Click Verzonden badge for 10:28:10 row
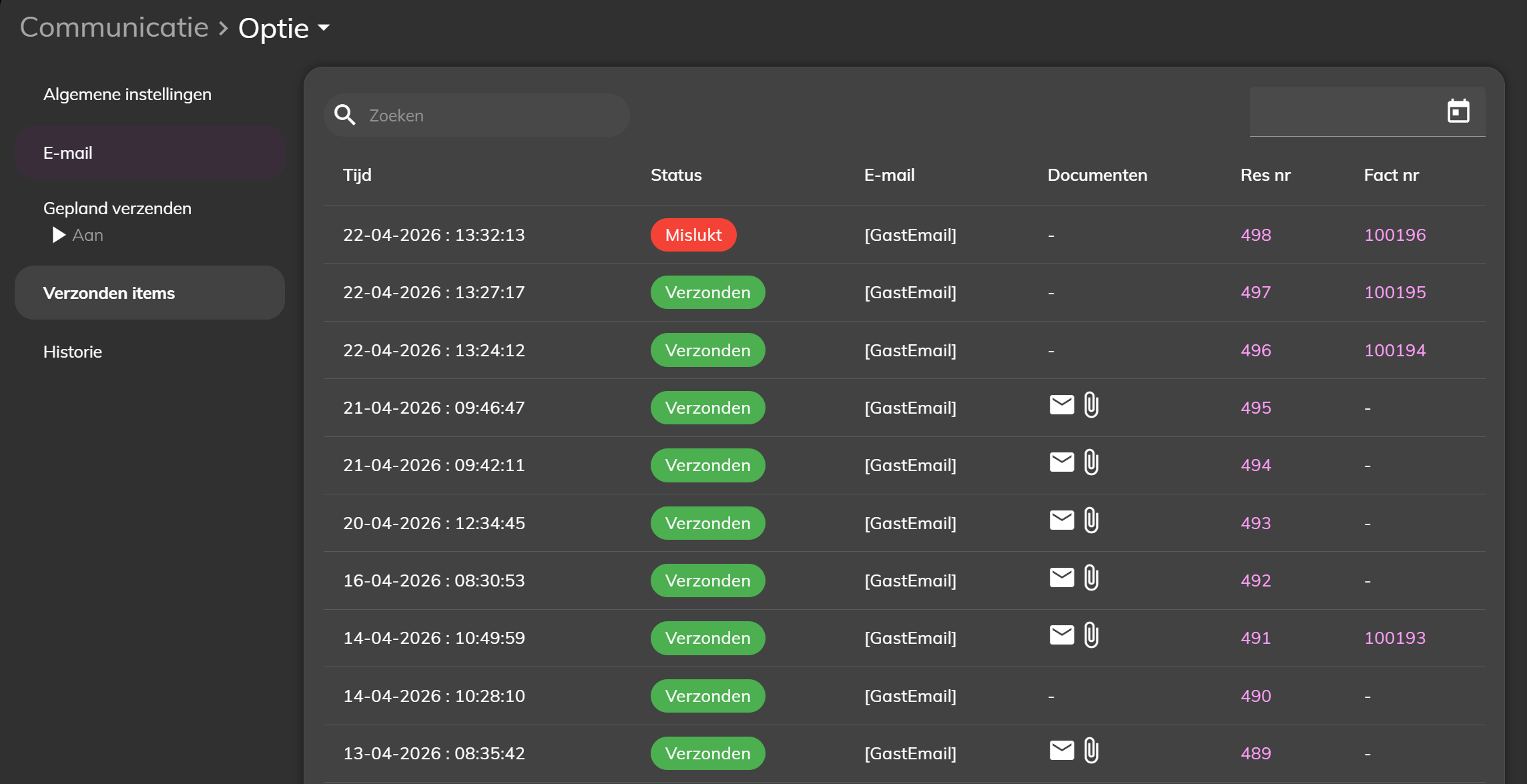This screenshot has height=784, width=1527. click(x=708, y=696)
